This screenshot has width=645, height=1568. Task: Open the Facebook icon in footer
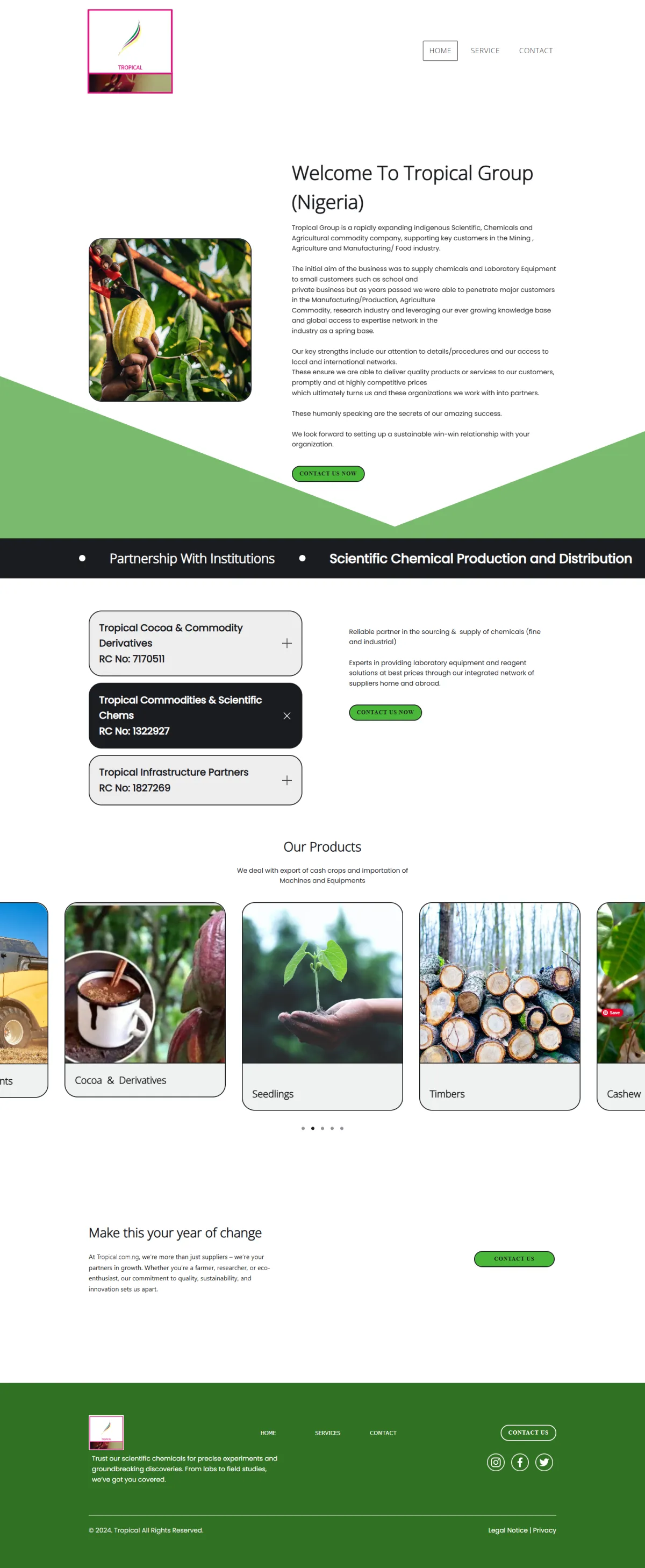[520, 1462]
